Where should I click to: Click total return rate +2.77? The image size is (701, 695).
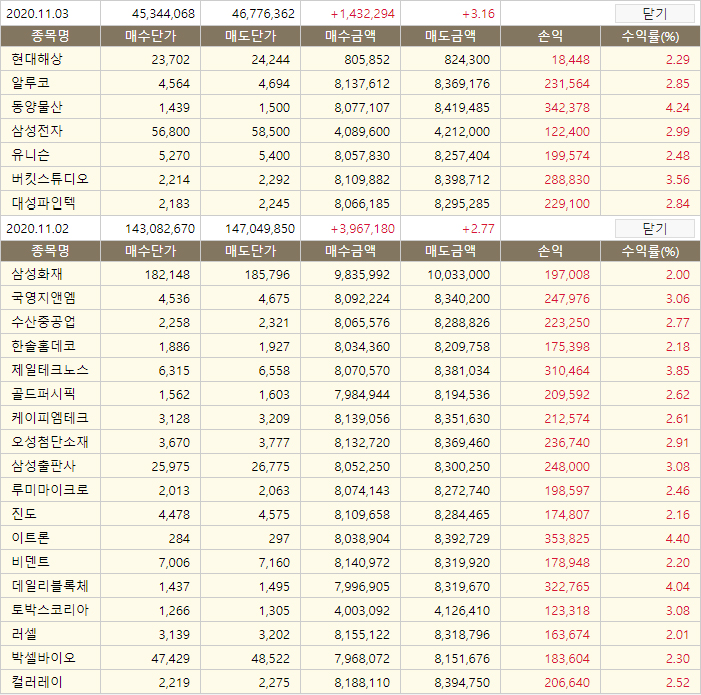click(x=478, y=229)
